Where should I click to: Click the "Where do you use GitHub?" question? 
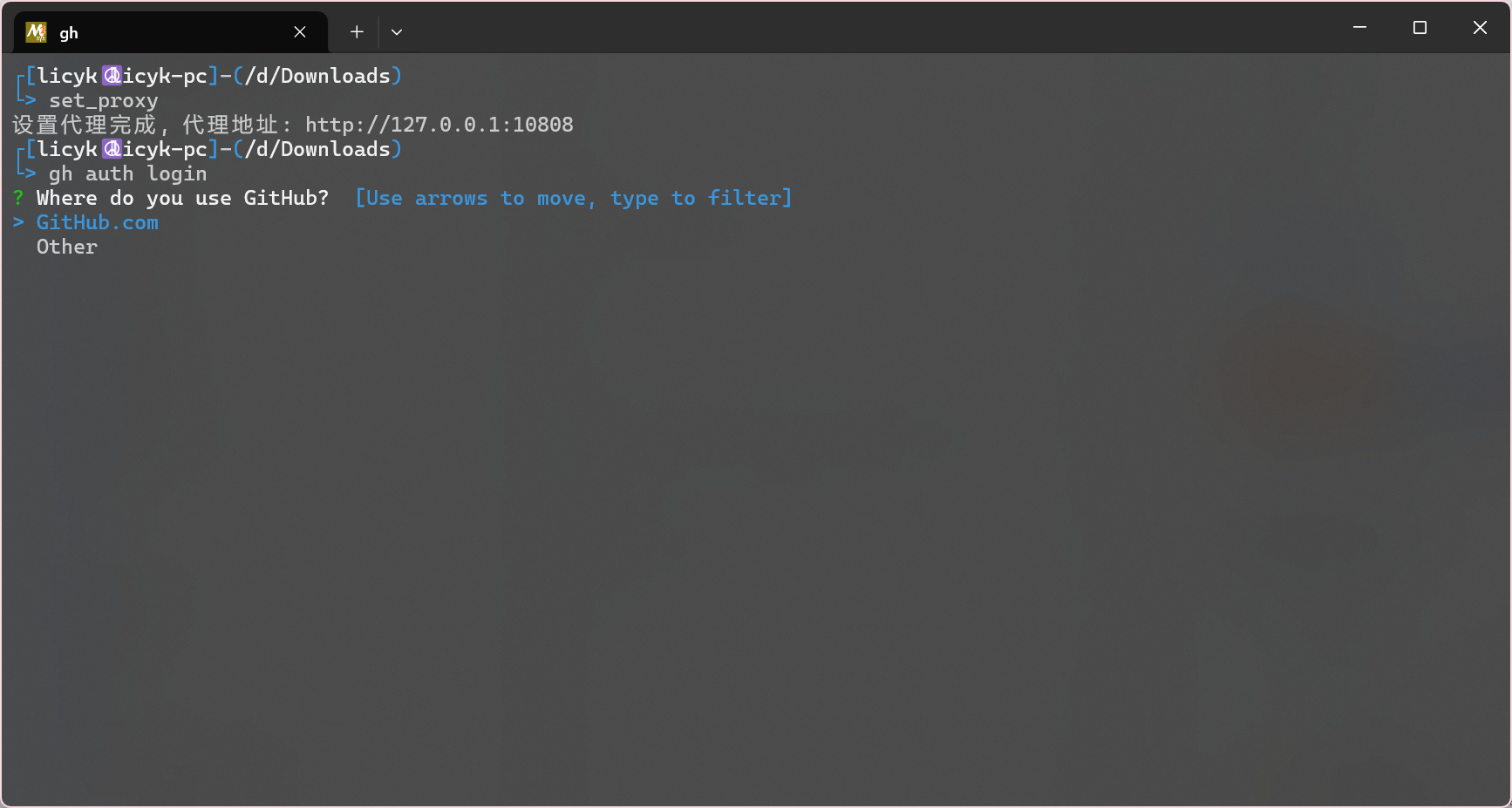coord(182,199)
